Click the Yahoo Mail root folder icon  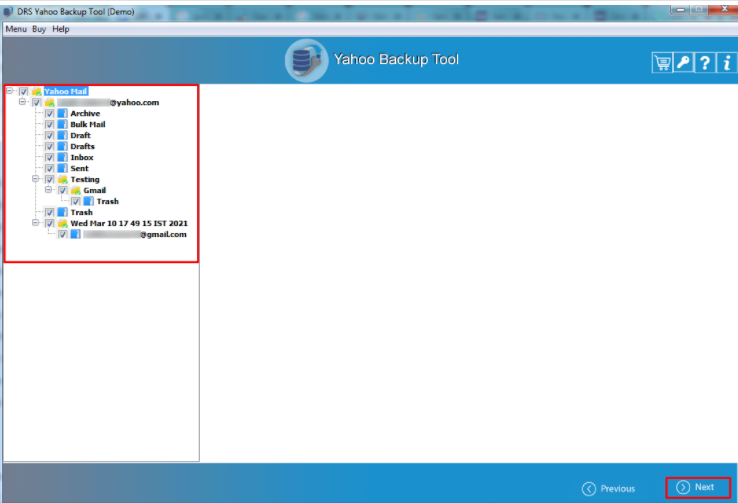(x=37, y=91)
